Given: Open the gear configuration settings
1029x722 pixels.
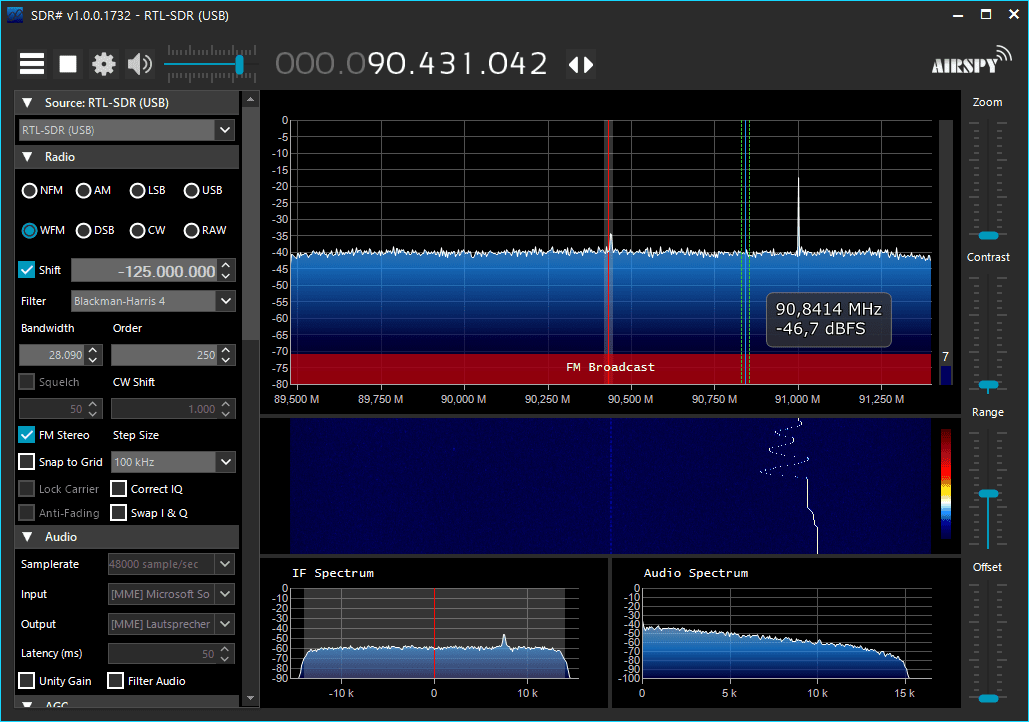Looking at the screenshot, I should [x=104, y=64].
